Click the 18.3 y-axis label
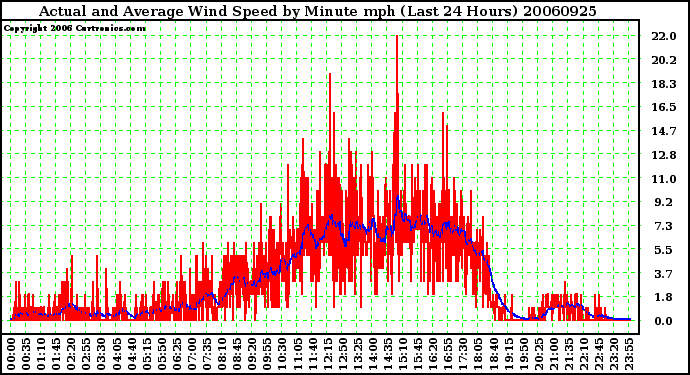 (x=663, y=84)
